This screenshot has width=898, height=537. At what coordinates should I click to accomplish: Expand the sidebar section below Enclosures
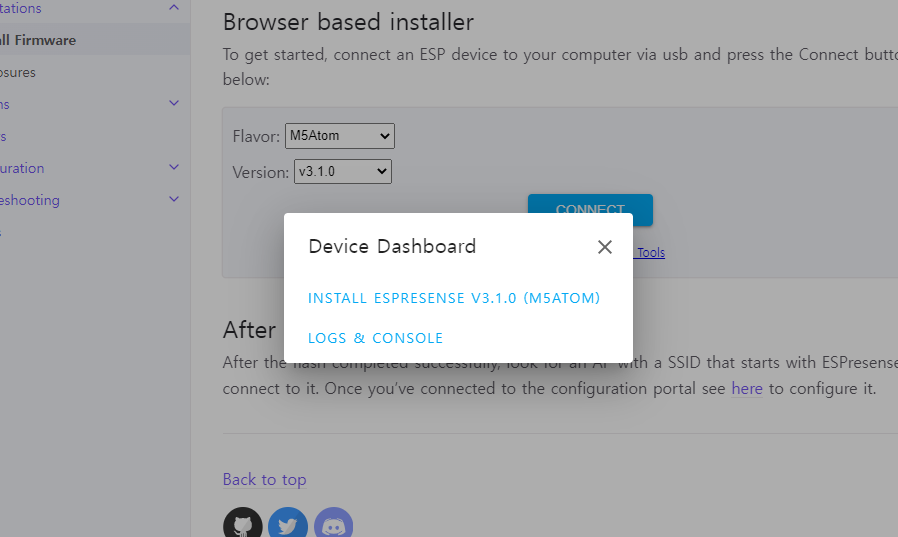point(174,104)
